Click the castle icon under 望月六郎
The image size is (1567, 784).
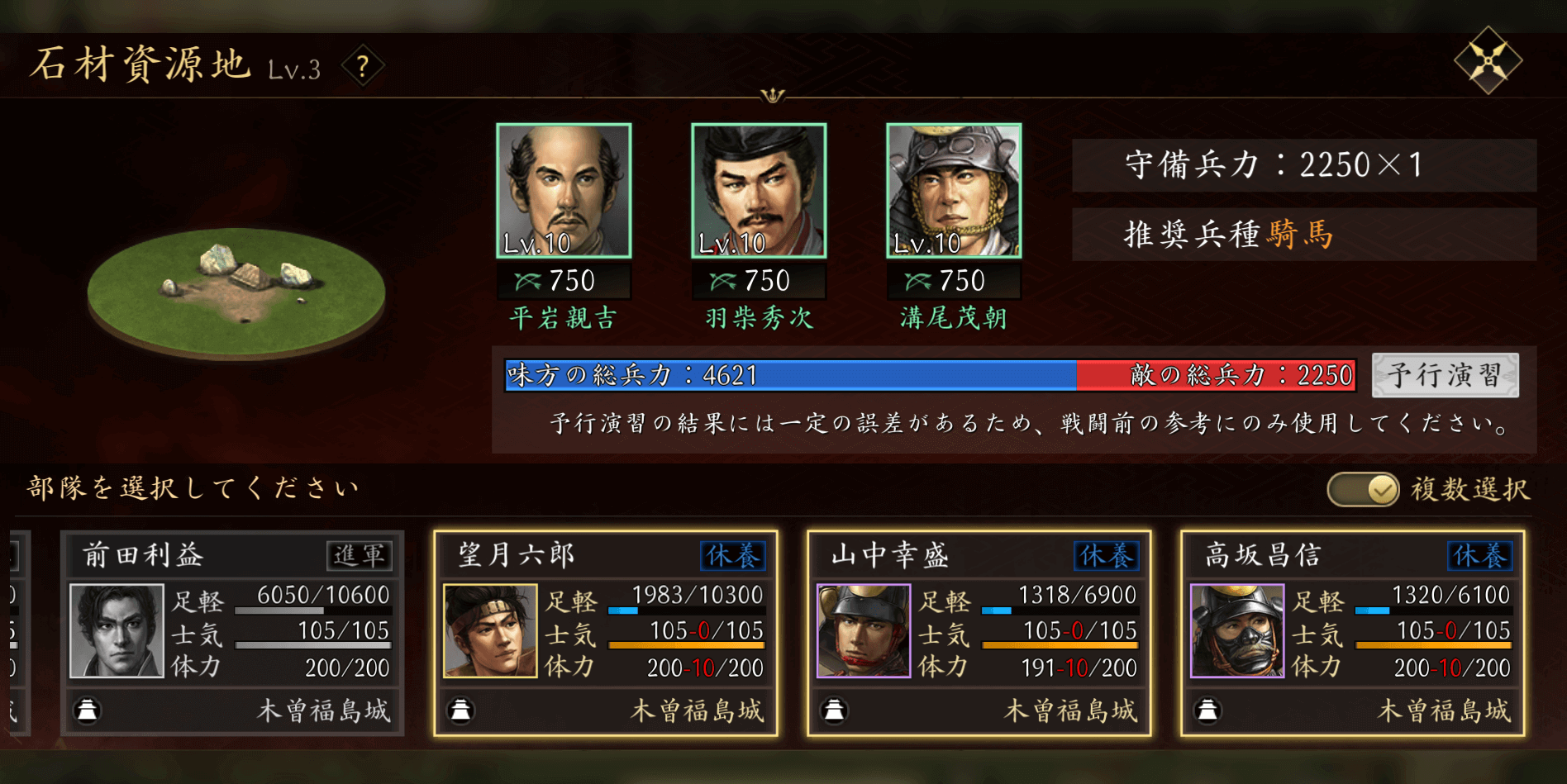click(460, 710)
